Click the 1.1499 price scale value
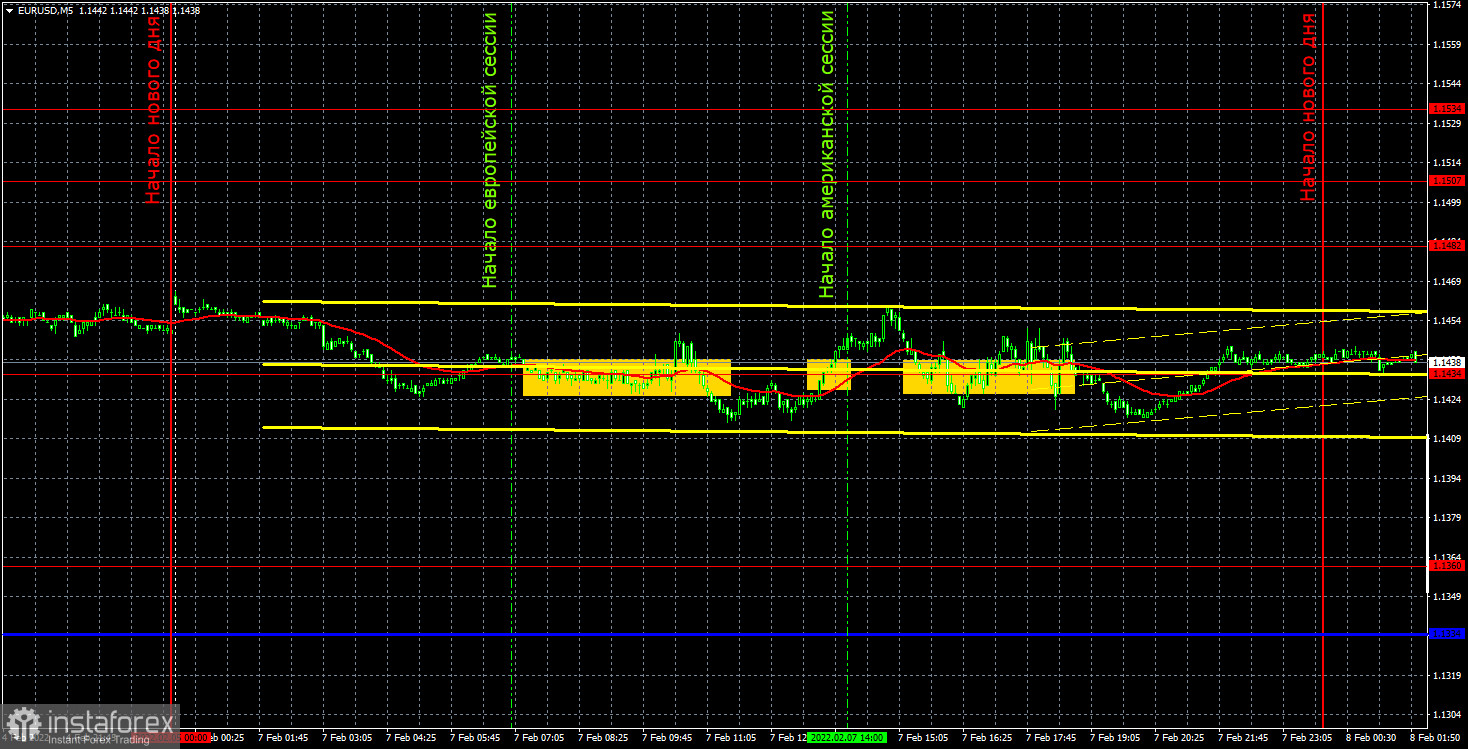The image size is (1468, 749). pyautogui.click(x=1447, y=202)
